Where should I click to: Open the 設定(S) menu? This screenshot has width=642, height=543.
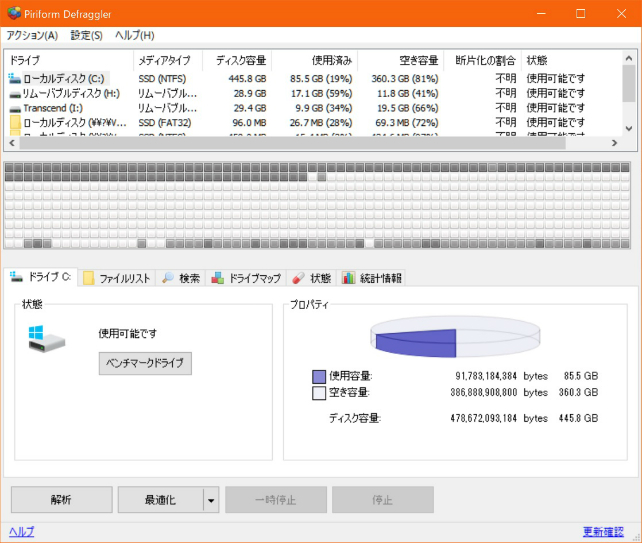(x=86, y=36)
